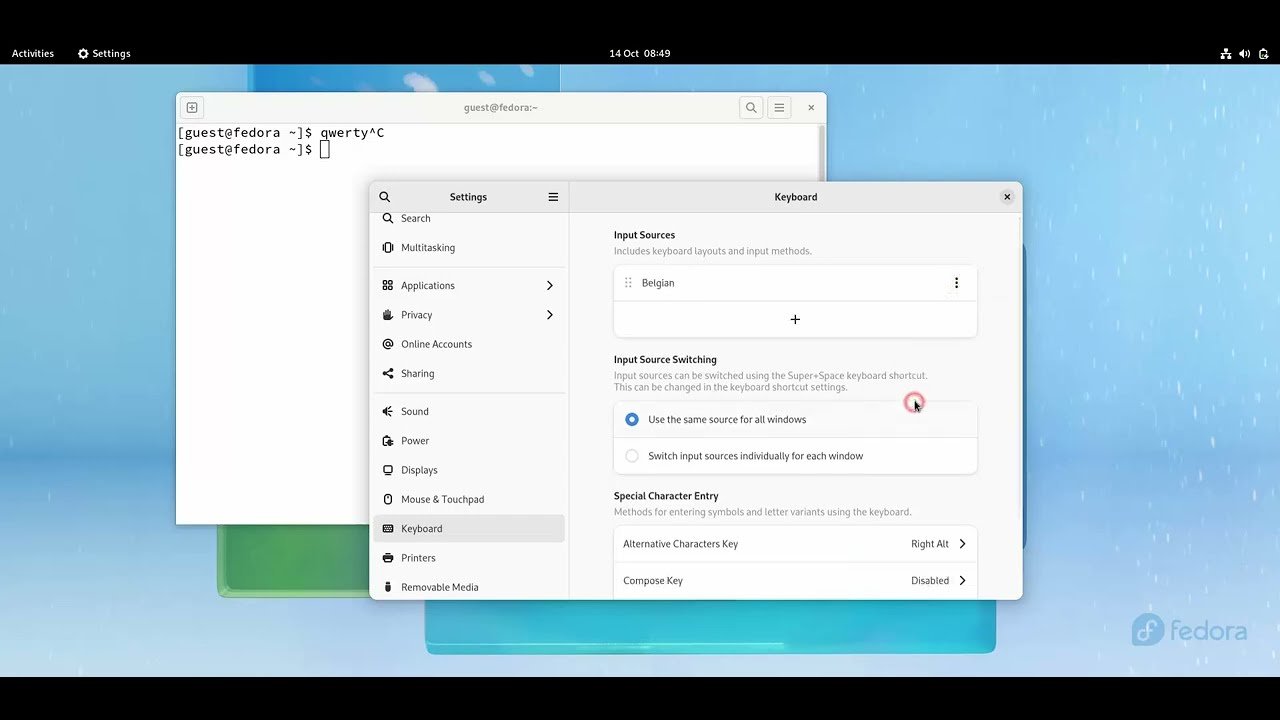The width and height of the screenshot is (1280, 720).
Task: Open Compose Key chevron
Action: point(962,580)
